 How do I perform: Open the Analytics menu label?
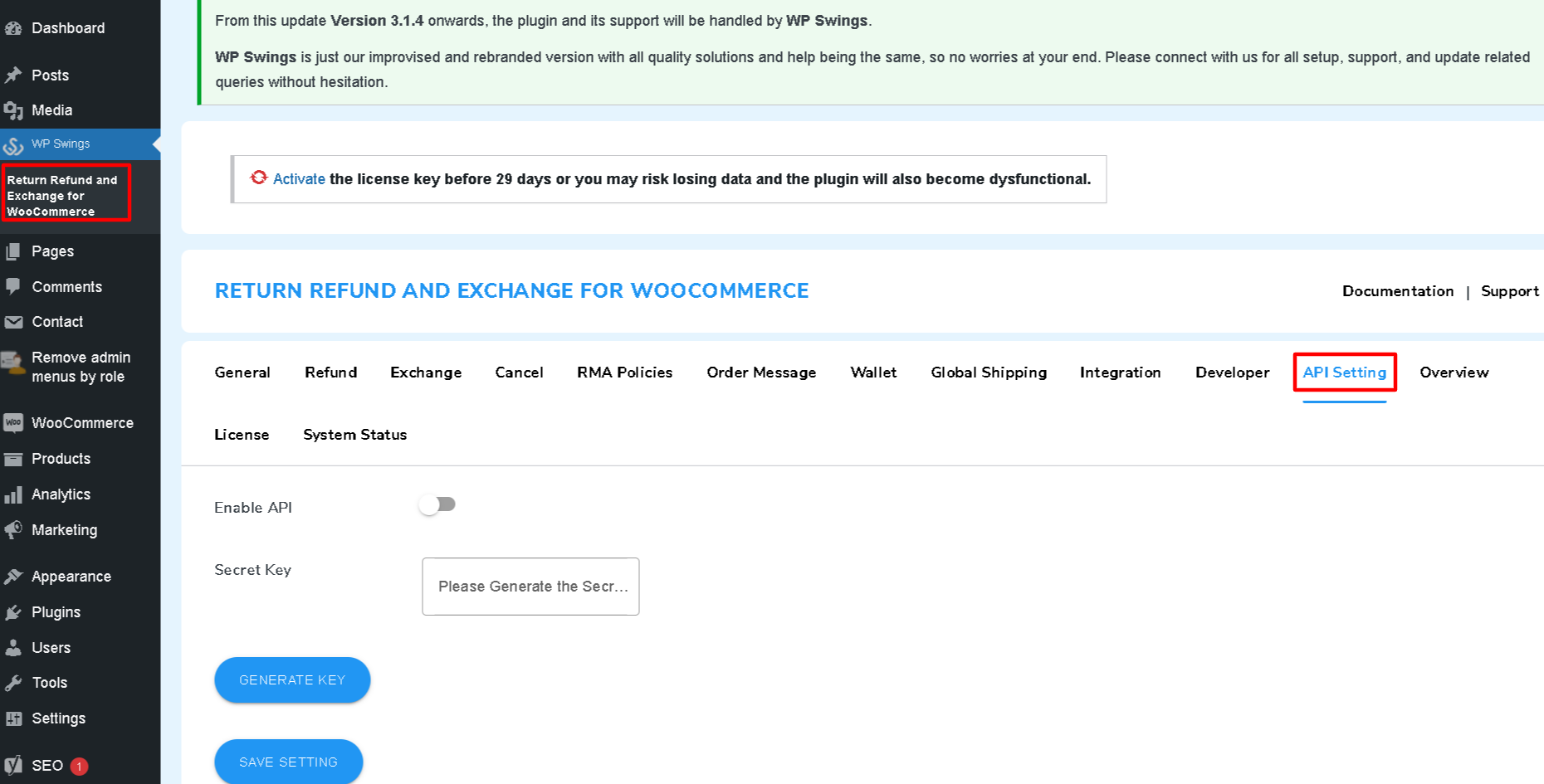(61, 494)
